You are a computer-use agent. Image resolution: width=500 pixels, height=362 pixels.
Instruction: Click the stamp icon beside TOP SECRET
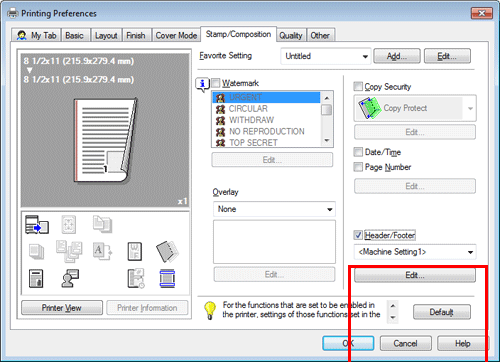click(220, 143)
